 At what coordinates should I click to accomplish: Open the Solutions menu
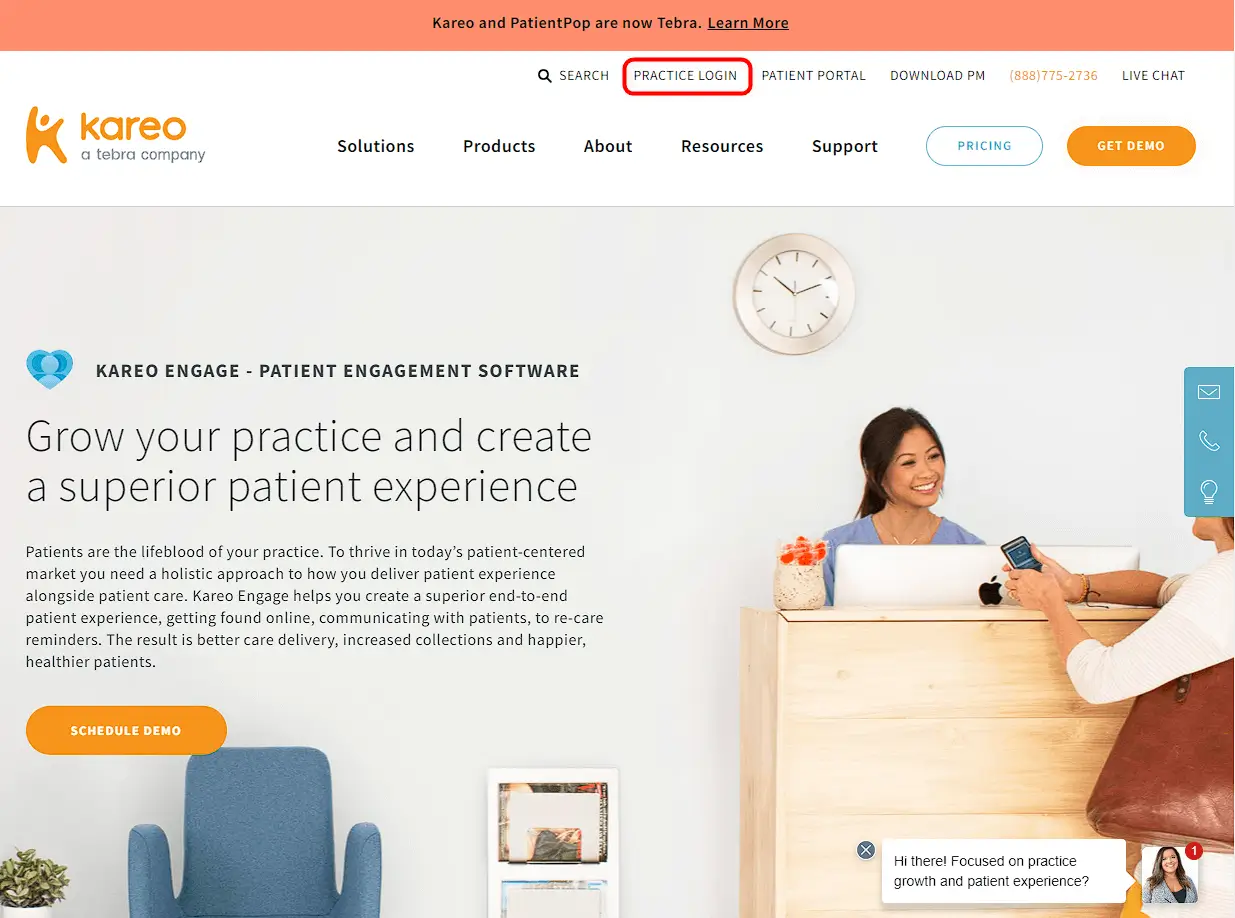(376, 146)
